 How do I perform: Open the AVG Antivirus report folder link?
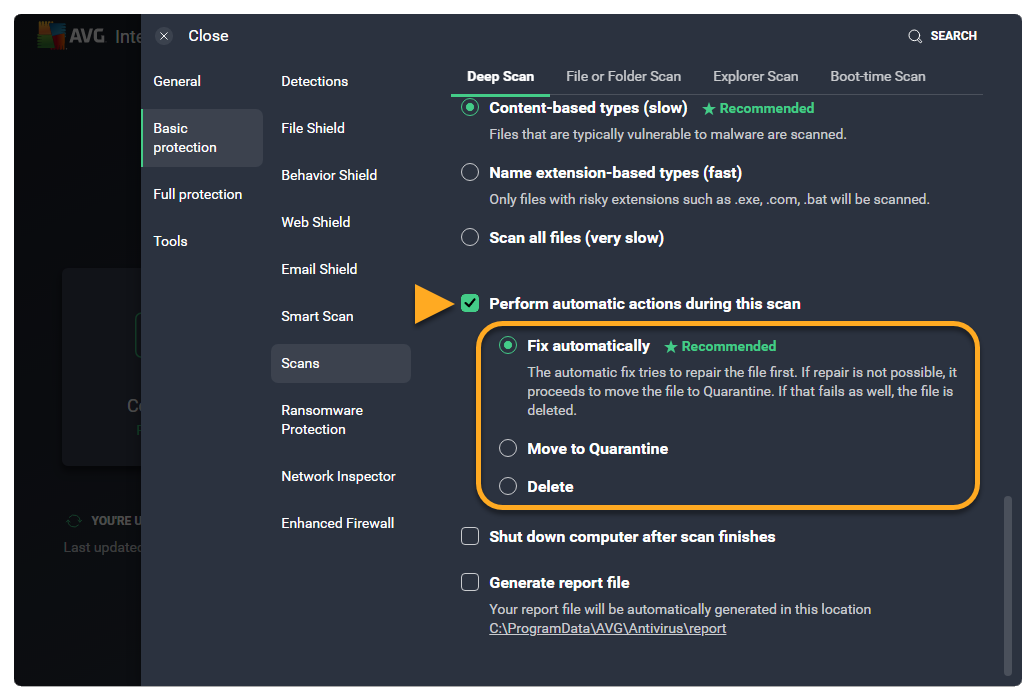coord(607,629)
